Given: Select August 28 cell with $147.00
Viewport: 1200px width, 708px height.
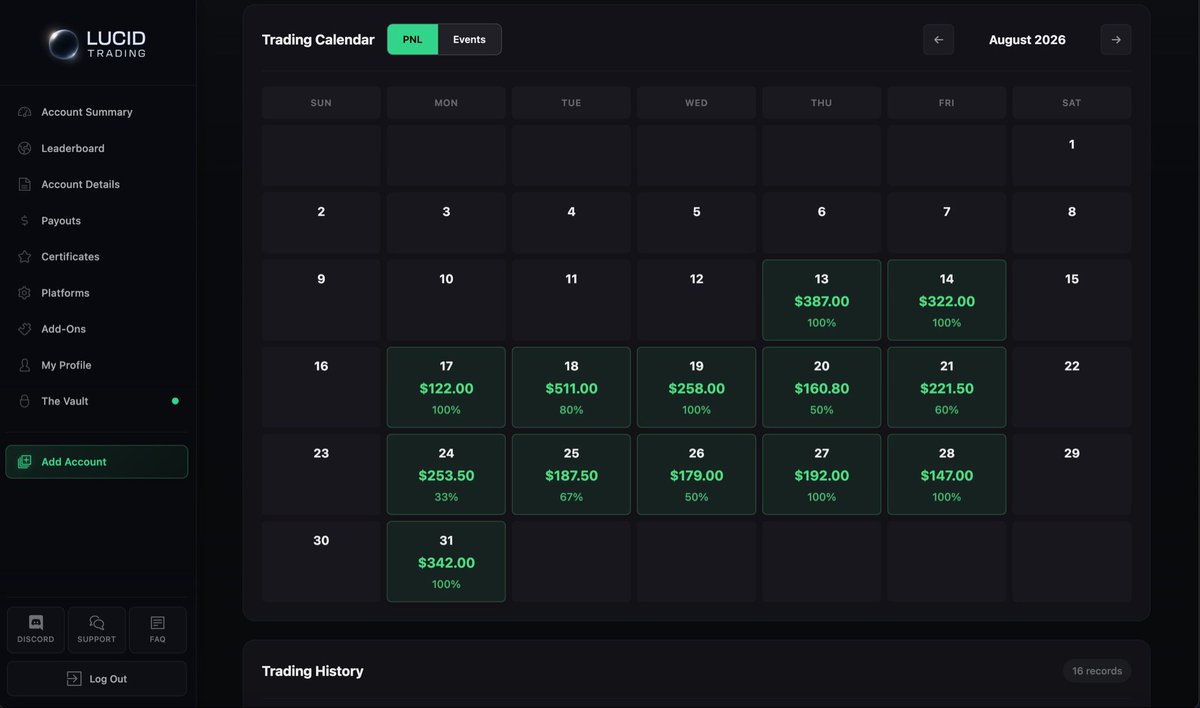Looking at the screenshot, I should tap(947, 474).
